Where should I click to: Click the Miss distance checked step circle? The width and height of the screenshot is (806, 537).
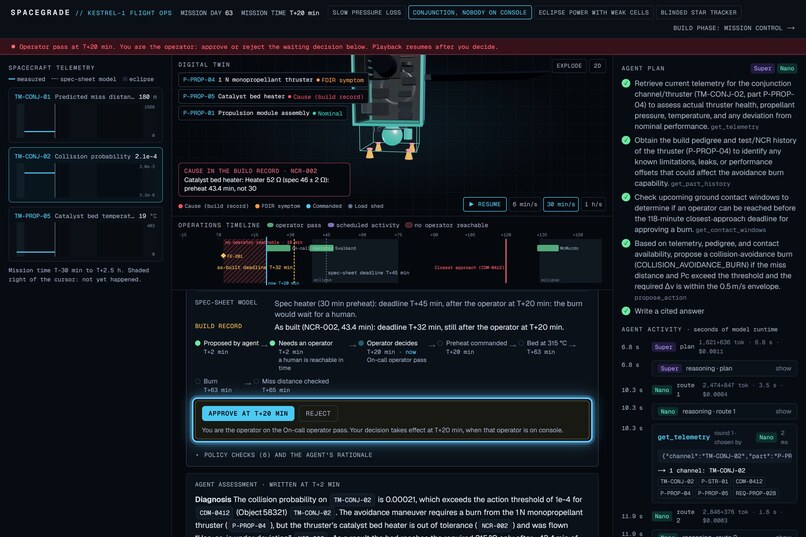click(256, 381)
